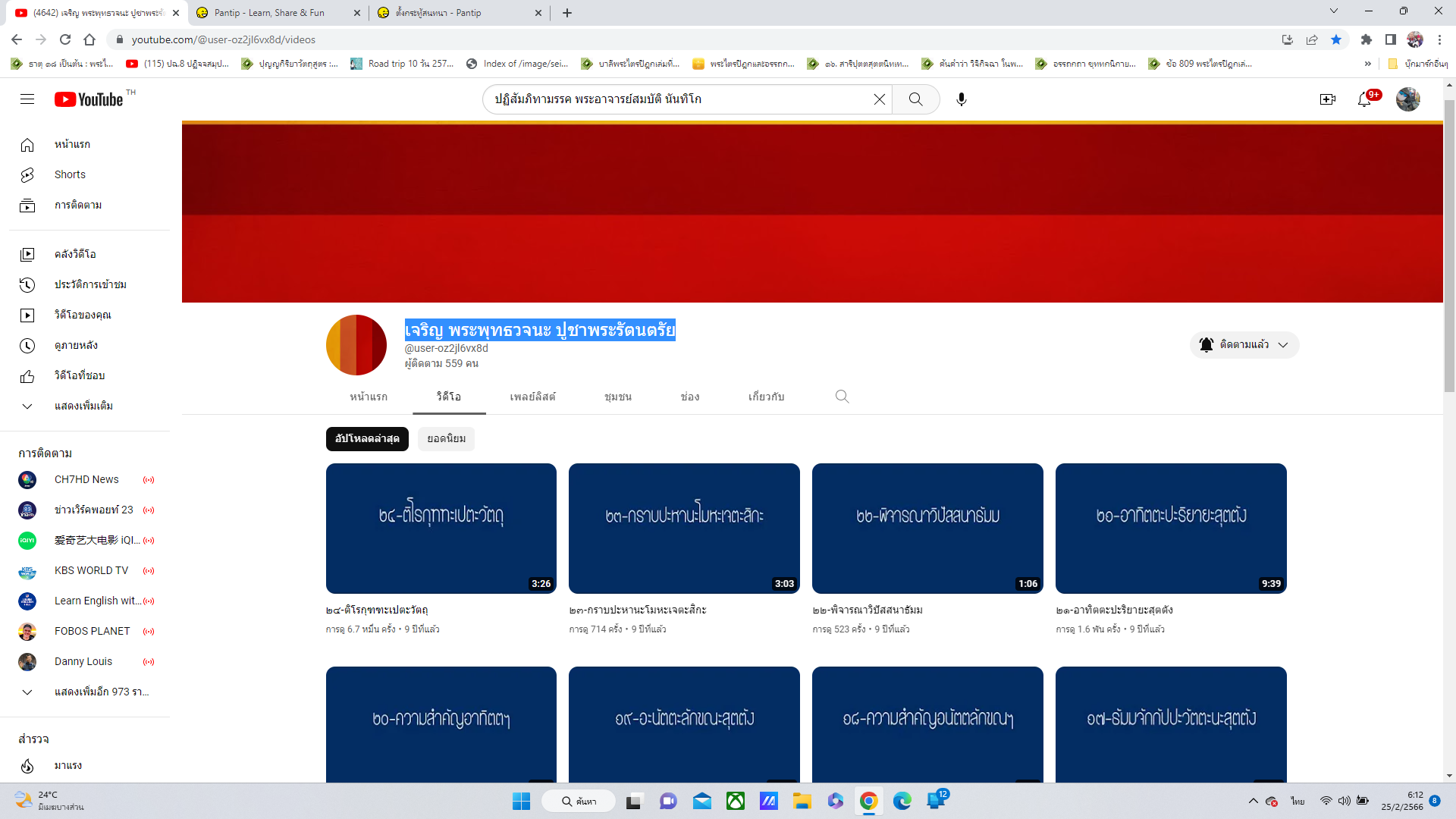Expand show more in sidebar library
Image resolution: width=1456 pixels, height=819 pixels.
point(83,406)
